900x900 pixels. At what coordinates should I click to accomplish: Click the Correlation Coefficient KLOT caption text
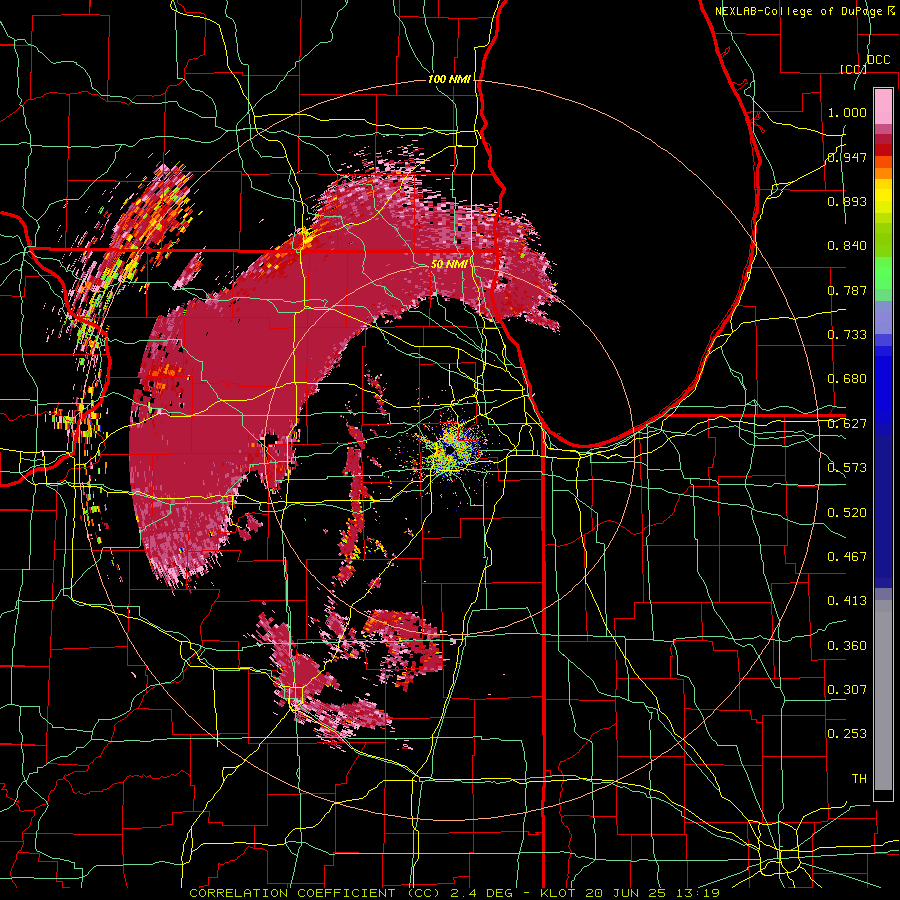pos(454,893)
